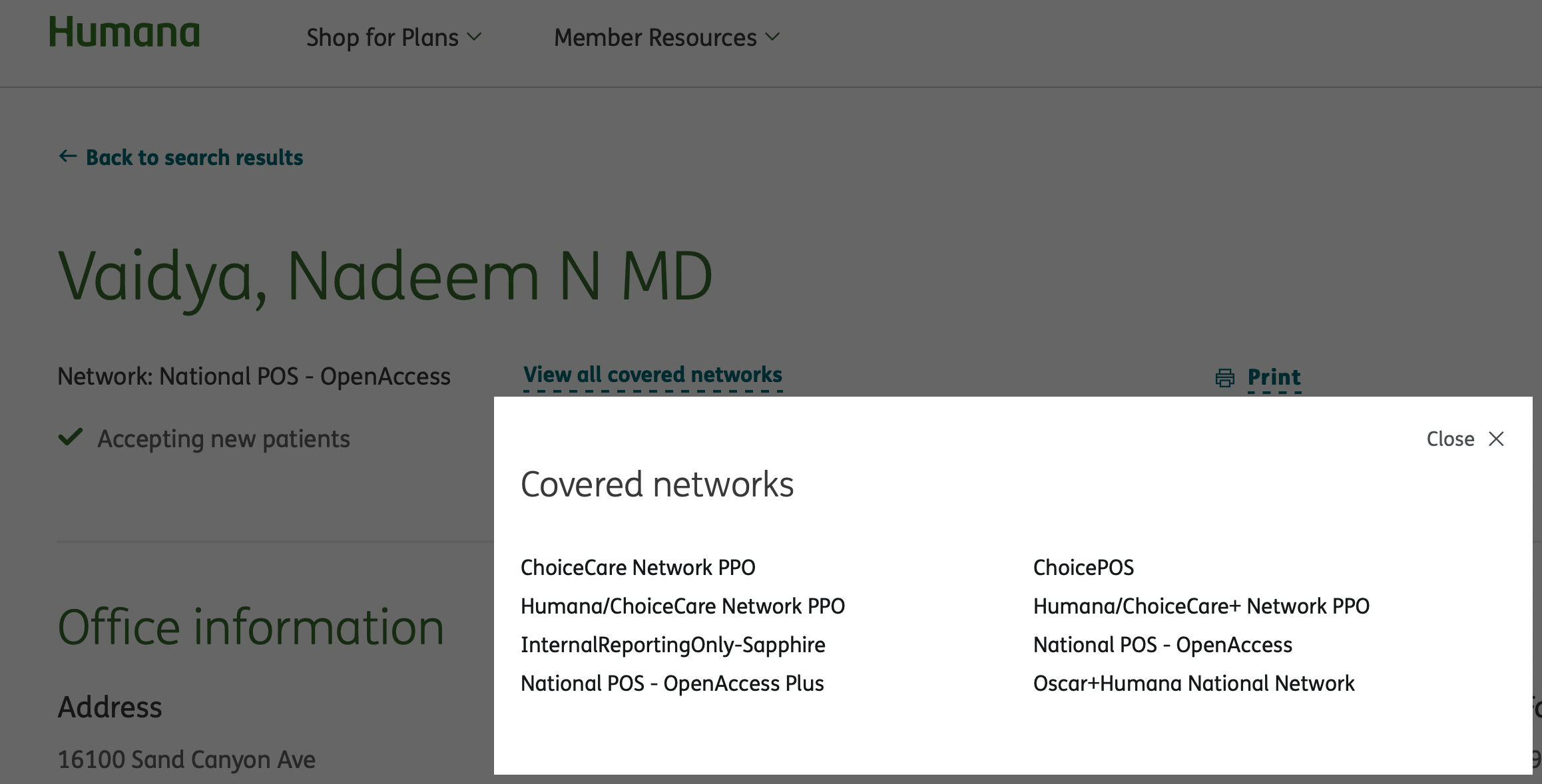1542x784 pixels.
Task: Click the printer icon
Action: (x=1225, y=377)
